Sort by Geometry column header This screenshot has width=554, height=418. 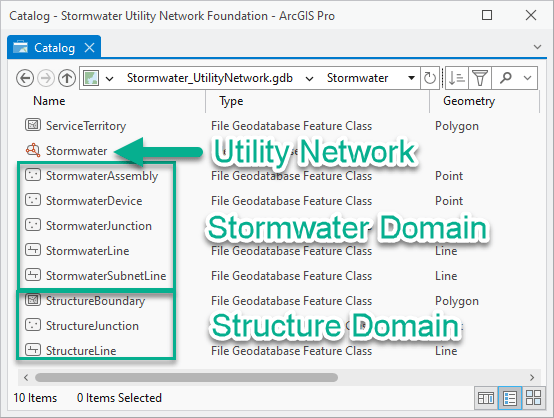[469, 101]
